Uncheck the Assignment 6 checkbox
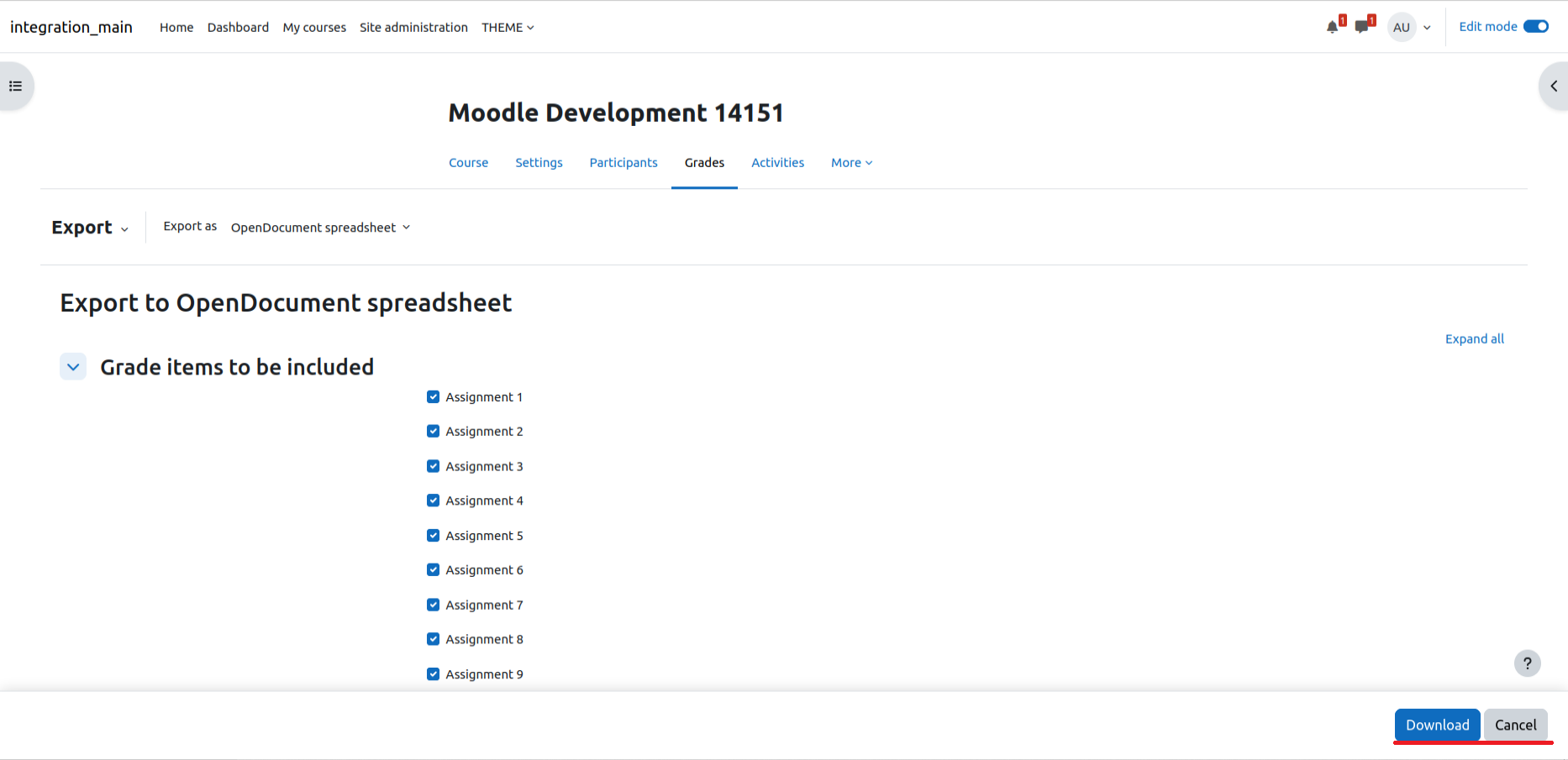This screenshot has height=760, width=1568. click(433, 569)
